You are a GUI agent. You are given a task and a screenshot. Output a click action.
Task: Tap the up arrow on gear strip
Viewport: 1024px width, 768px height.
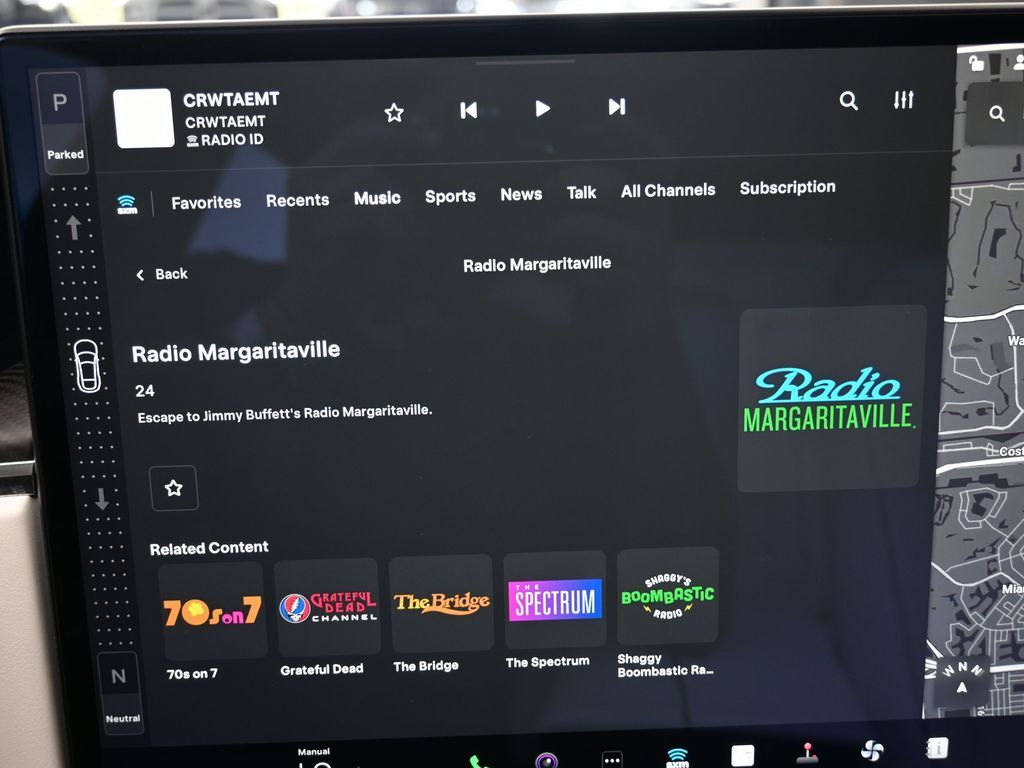point(74,227)
